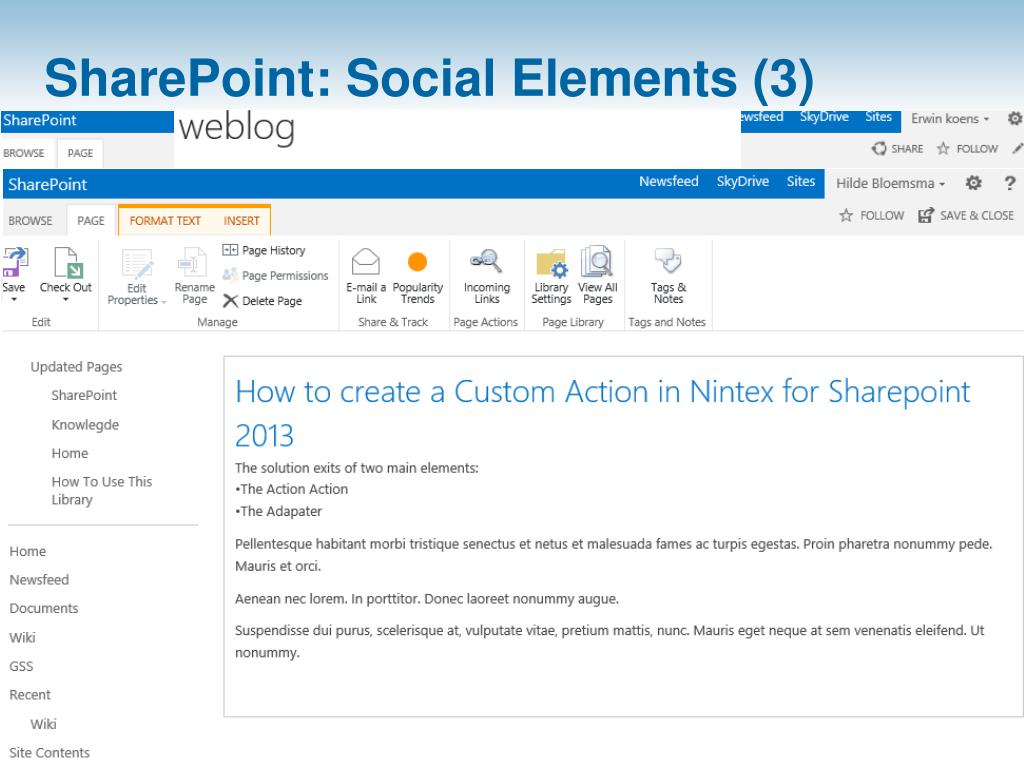Click View All Pages icon

tap(597, 262)
